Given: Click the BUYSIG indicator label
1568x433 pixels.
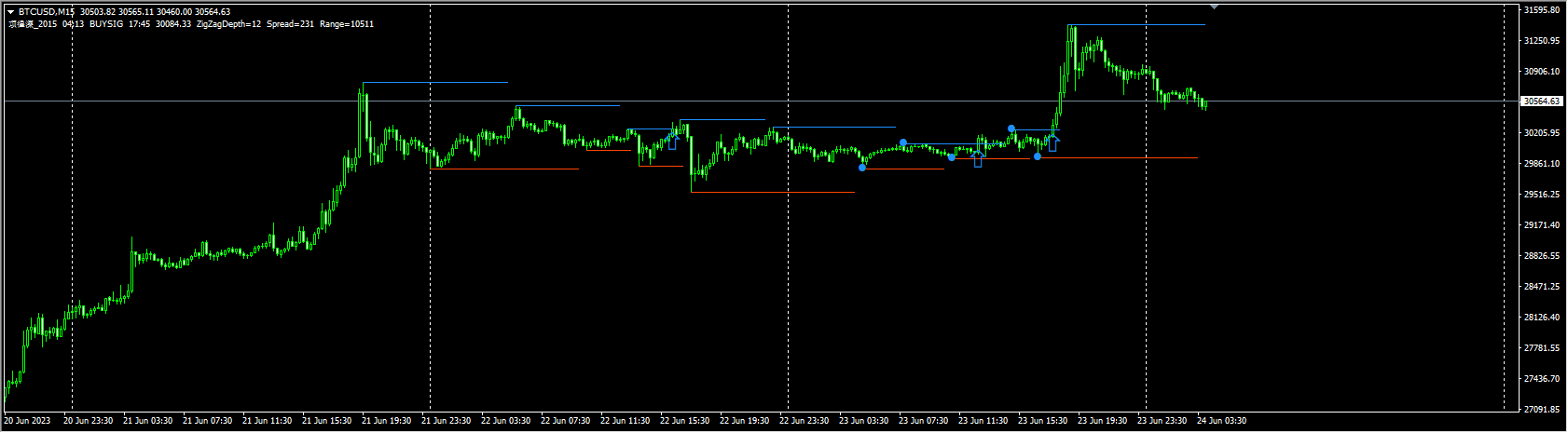Looking at the screenshot, I should point(105,24).
